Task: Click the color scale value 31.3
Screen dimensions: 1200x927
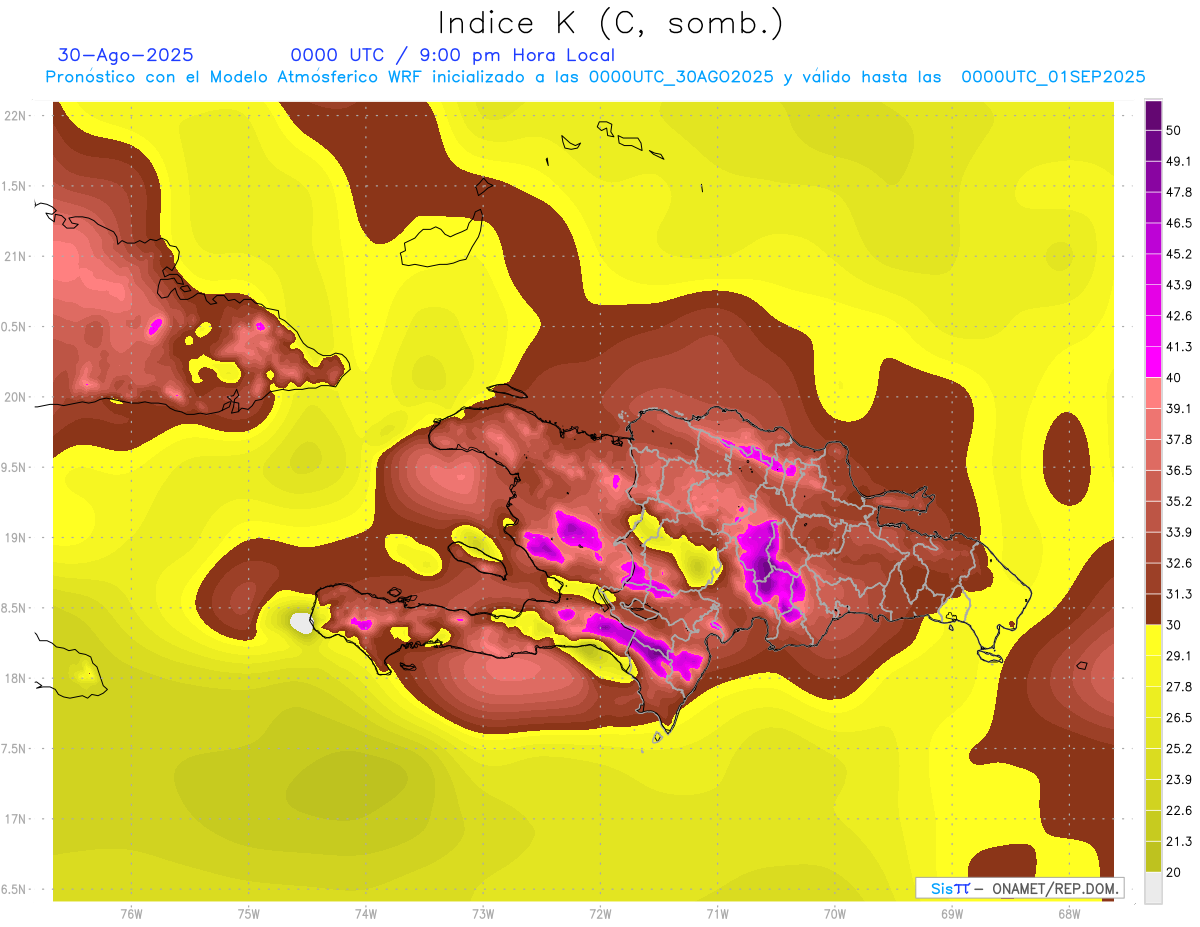Action: point(1179,594)
